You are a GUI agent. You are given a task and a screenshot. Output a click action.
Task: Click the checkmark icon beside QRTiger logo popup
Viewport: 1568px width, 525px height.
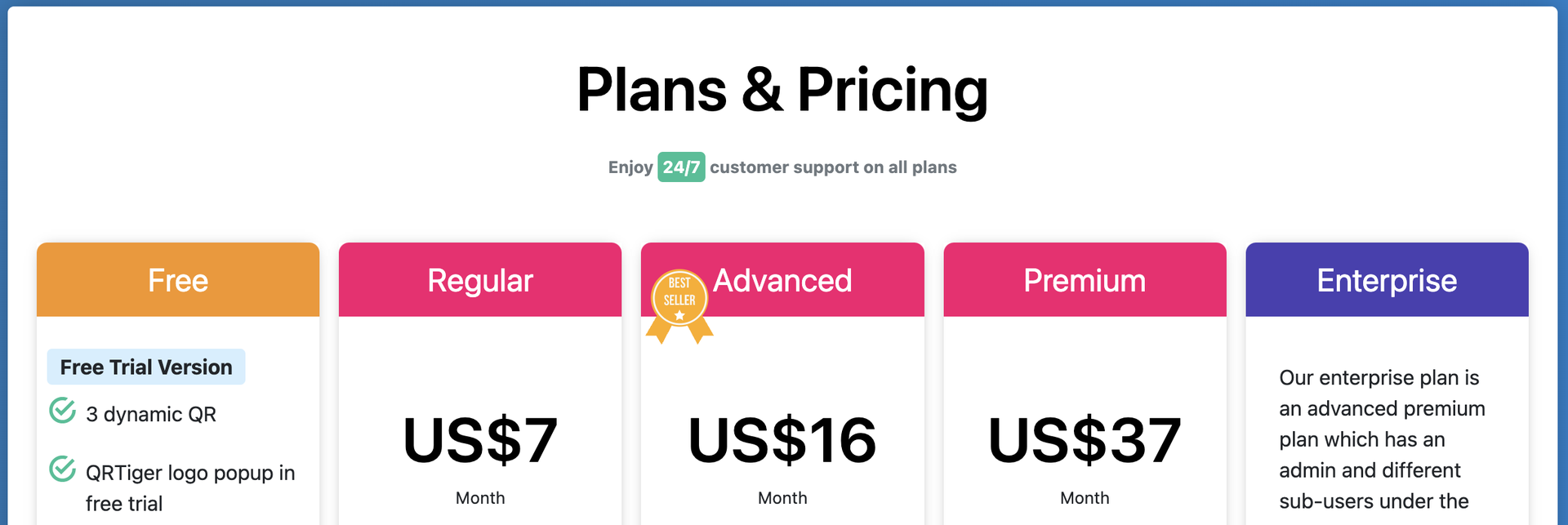[63, 469]
